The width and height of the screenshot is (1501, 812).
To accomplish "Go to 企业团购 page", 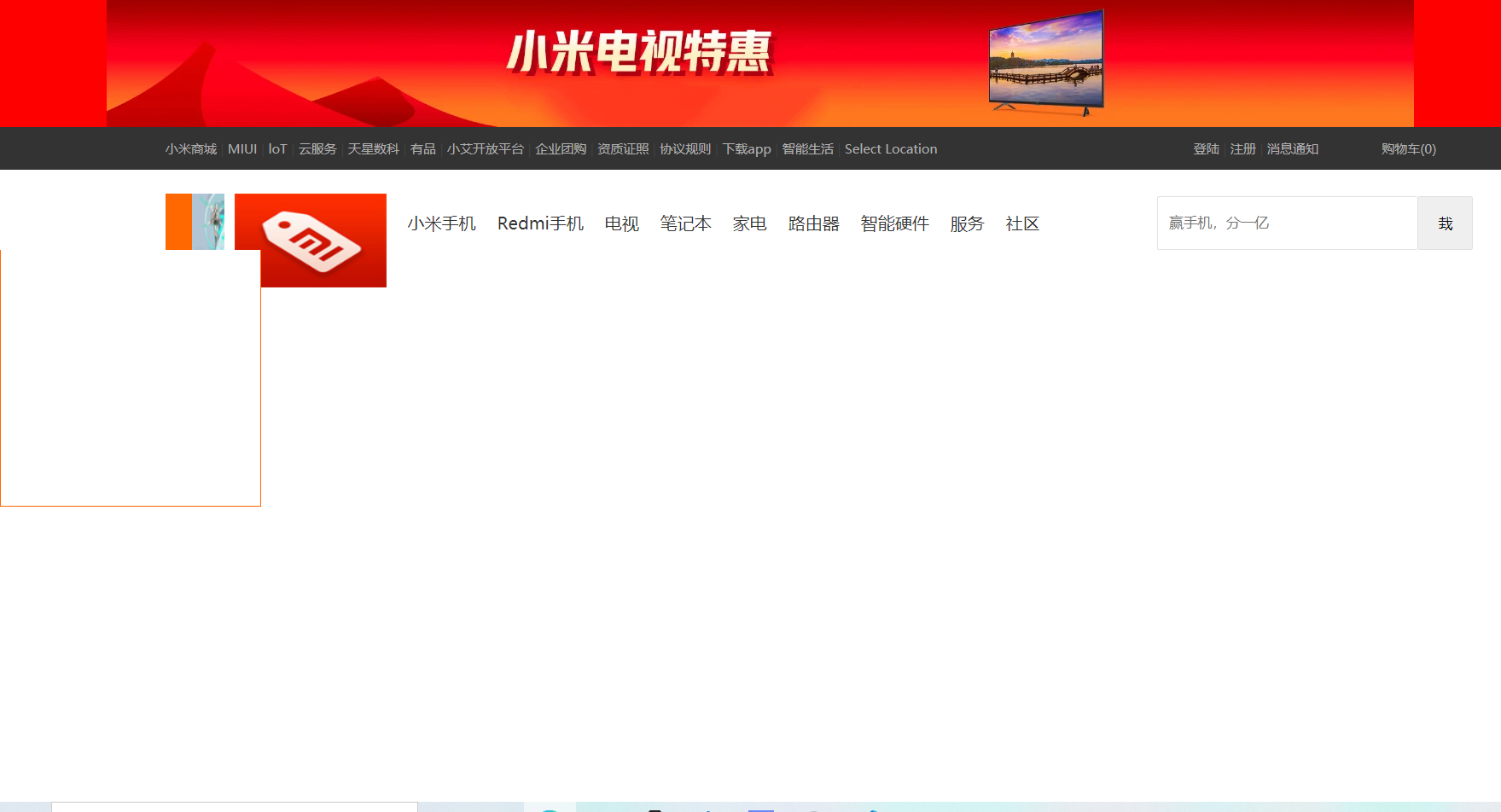I will [x=561, y=149].
